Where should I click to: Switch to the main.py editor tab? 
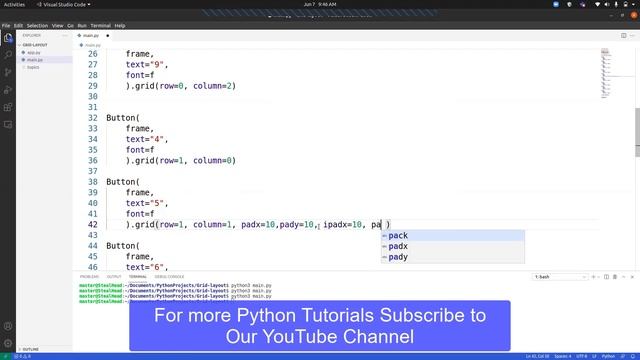91,36
